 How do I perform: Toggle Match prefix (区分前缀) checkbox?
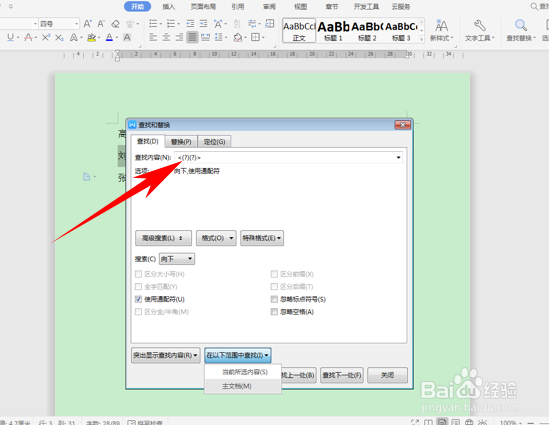click(274, 274)
